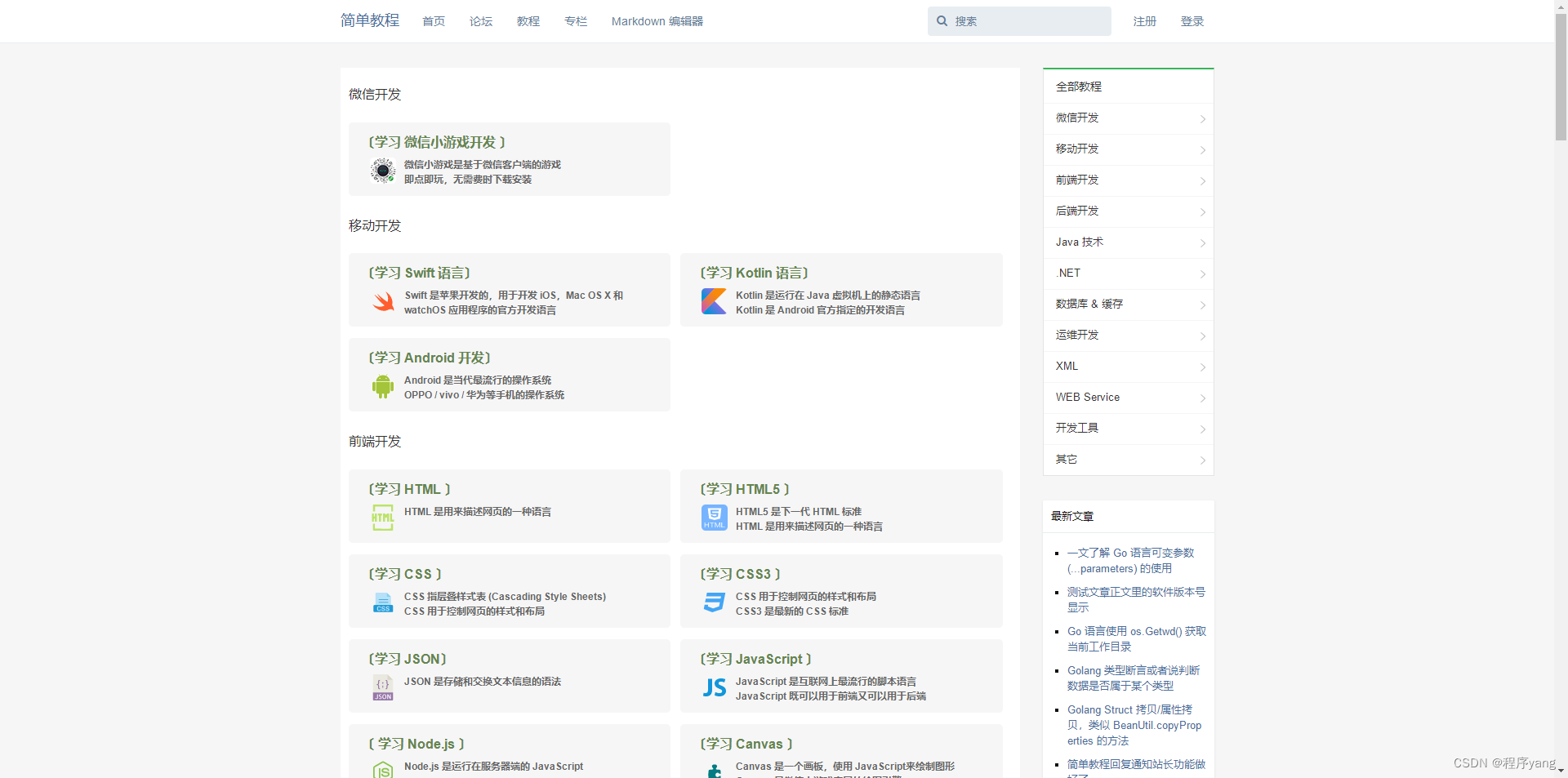This screenshot has width=1568, height=778.
Task: Open the 学习 Canvas tutorial title
Action: click(x=746, y=744)
